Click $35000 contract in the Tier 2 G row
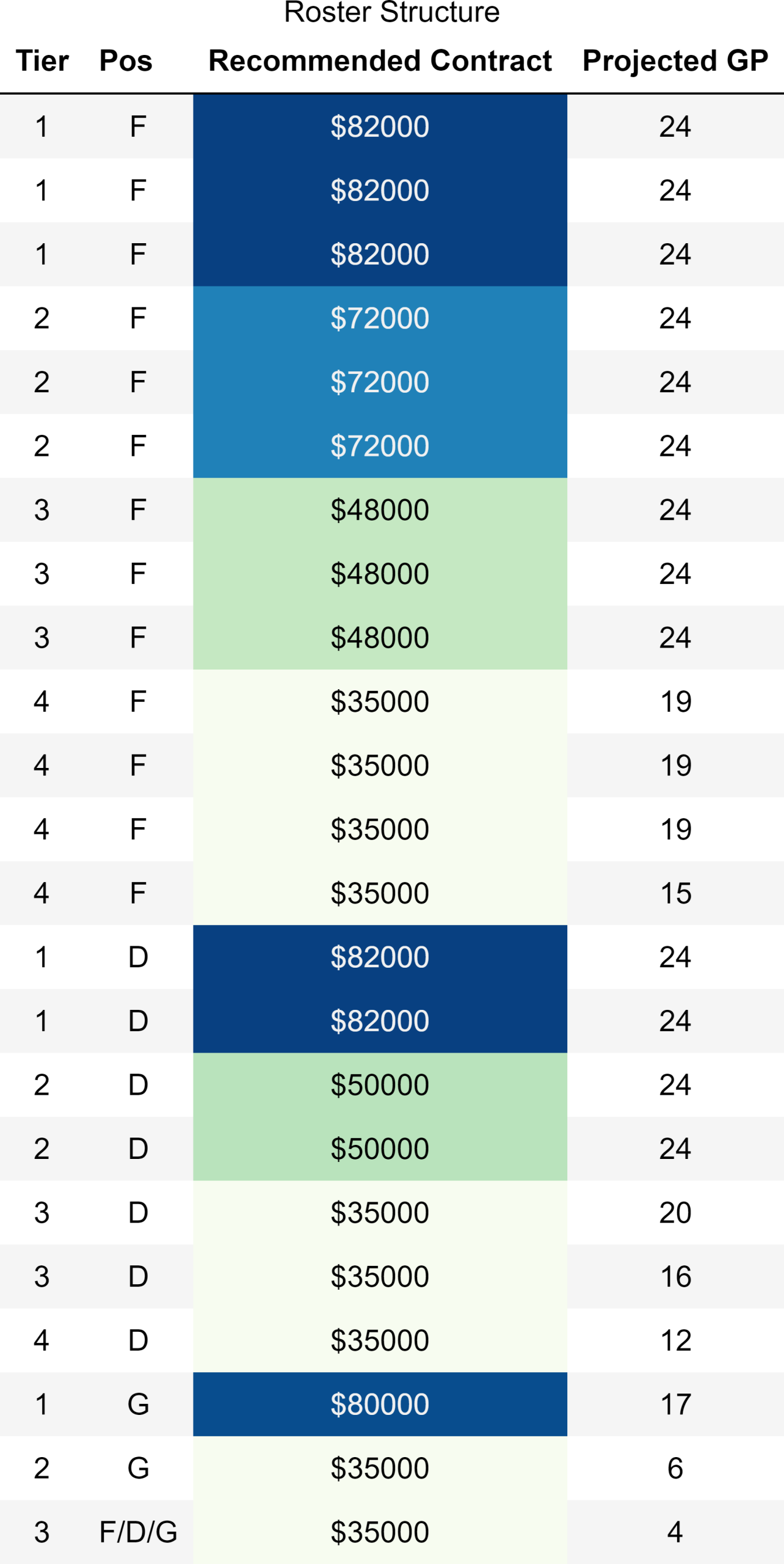Screen dimensions: 784x1564 point(380,1468)
